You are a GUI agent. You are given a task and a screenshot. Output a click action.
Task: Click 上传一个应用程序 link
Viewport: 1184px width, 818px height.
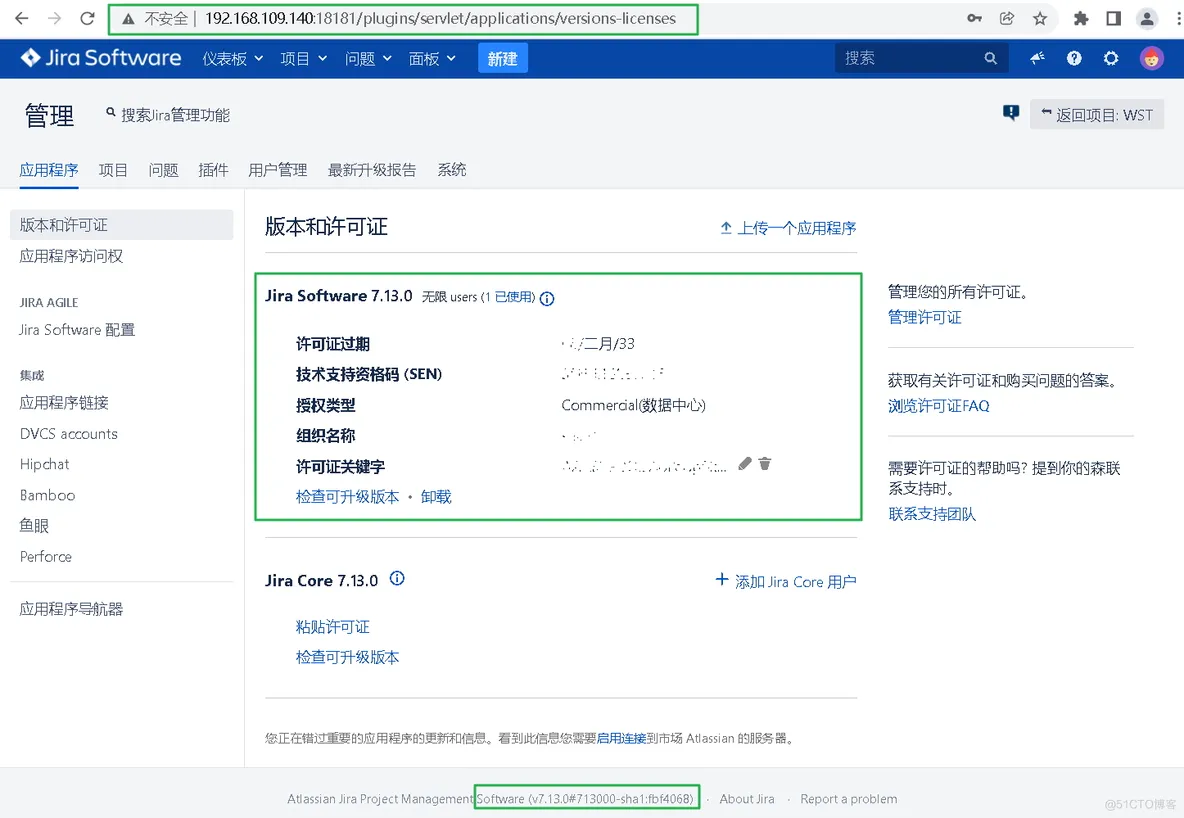click(788, 228)
